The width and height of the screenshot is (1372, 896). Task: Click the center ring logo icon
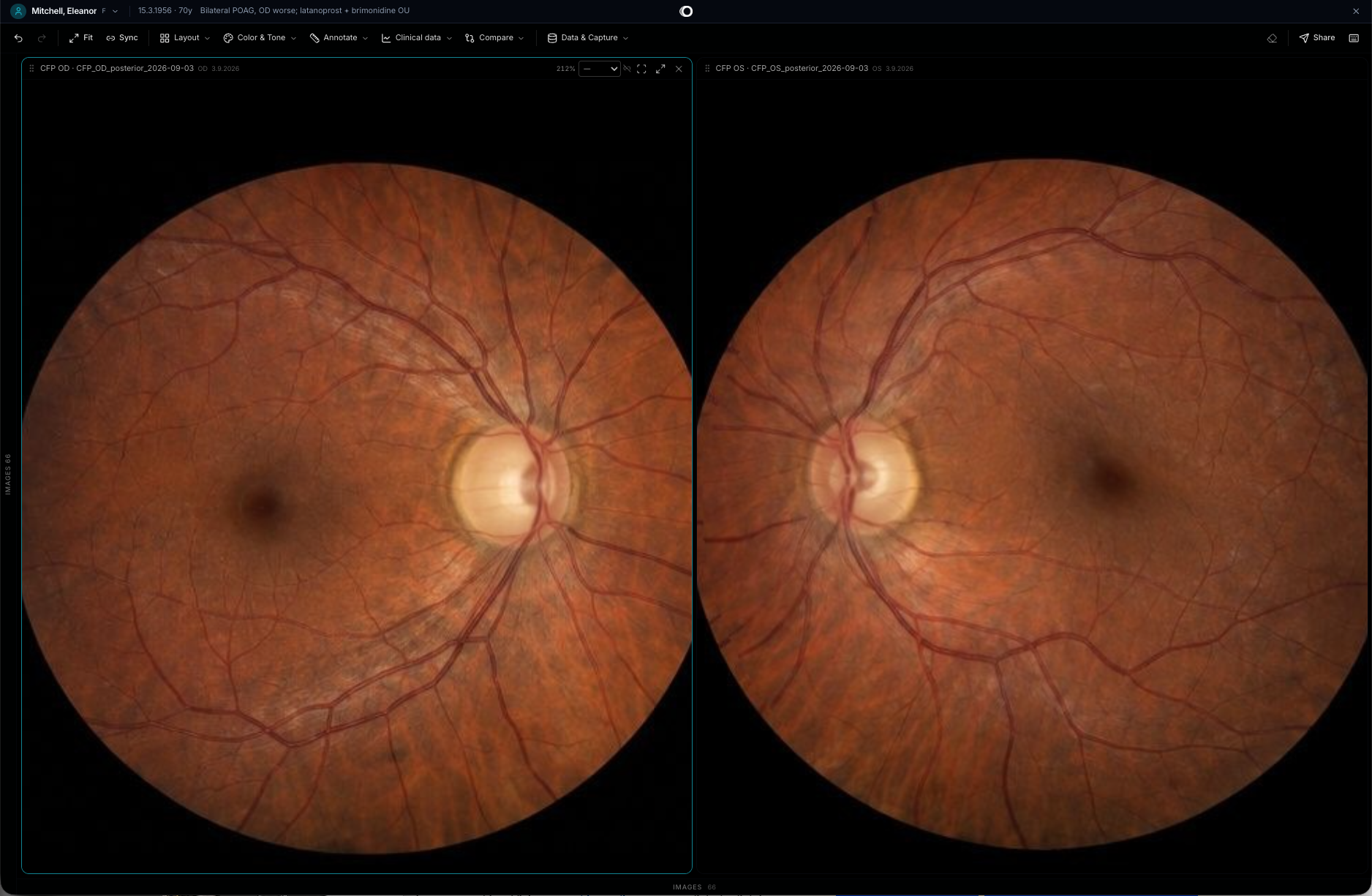pos(686,11)
